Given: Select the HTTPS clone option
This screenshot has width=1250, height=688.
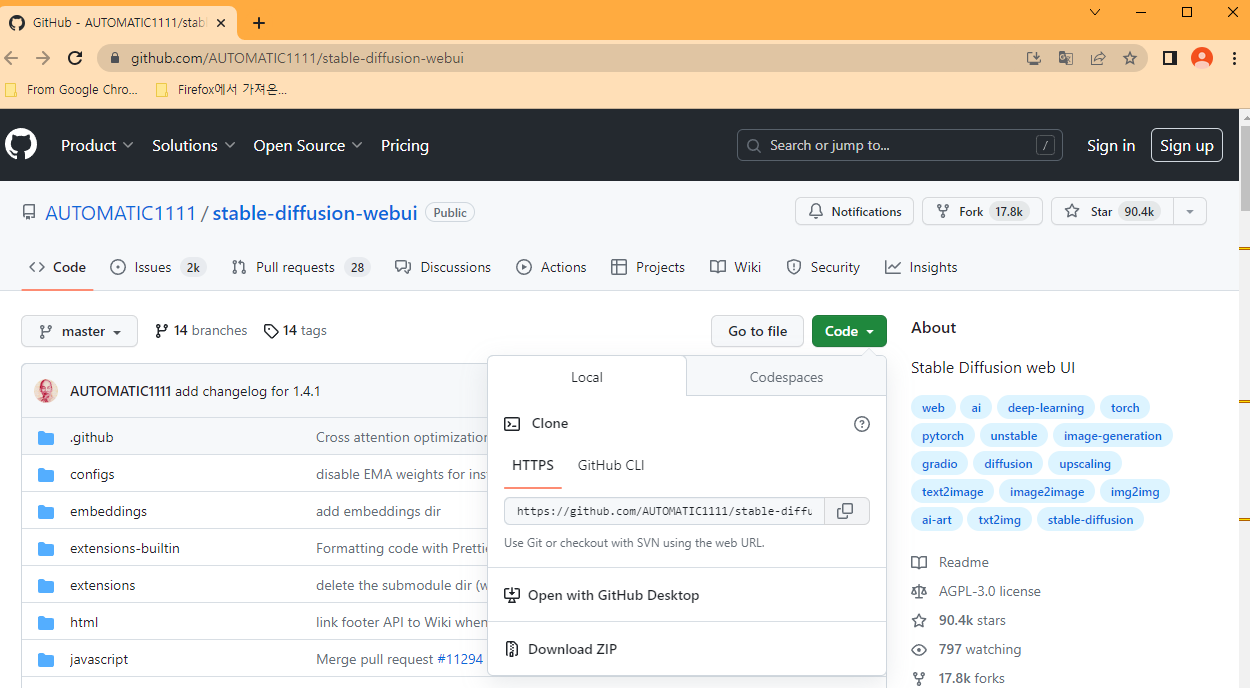Looking at the screenshot, I should [x=532, y=465].
